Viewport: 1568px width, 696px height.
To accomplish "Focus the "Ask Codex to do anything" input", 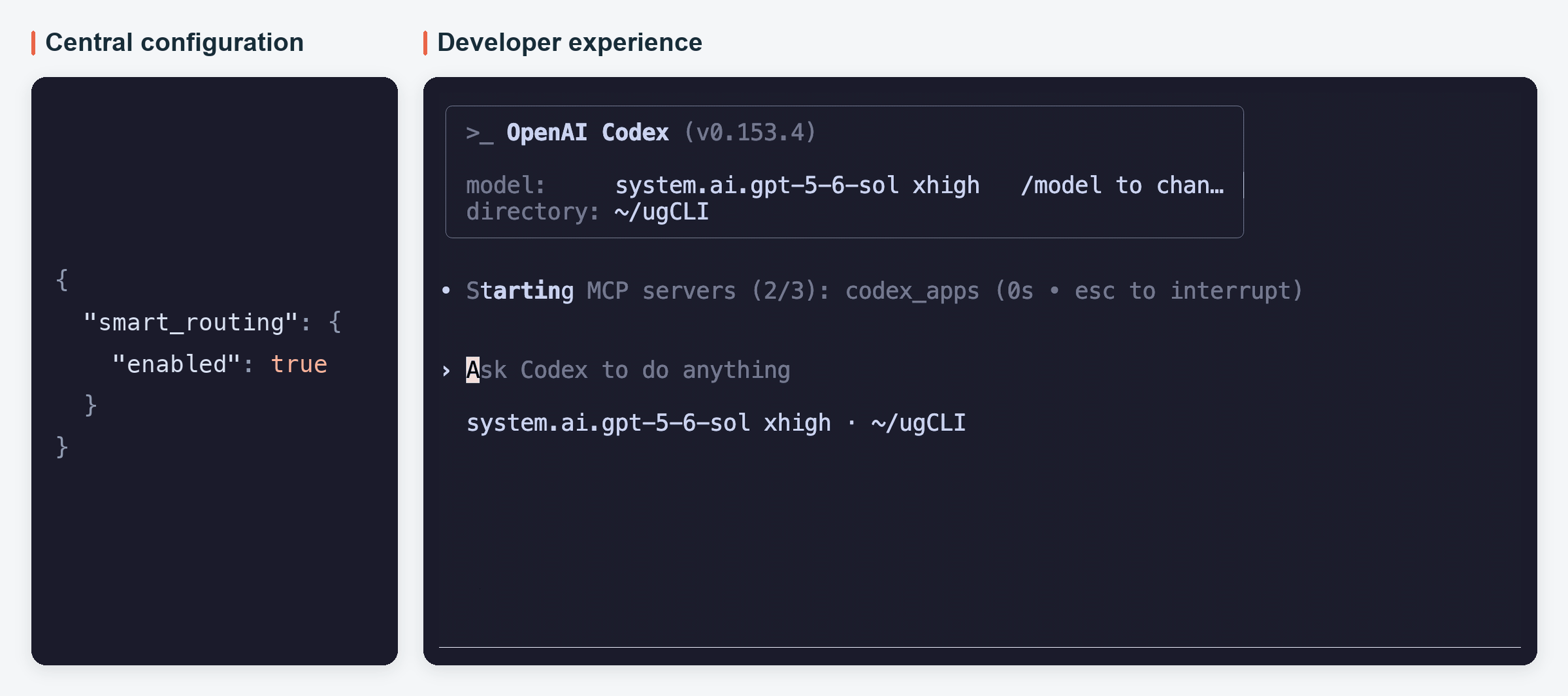I will pyautogui.click(x=628, y=370).
